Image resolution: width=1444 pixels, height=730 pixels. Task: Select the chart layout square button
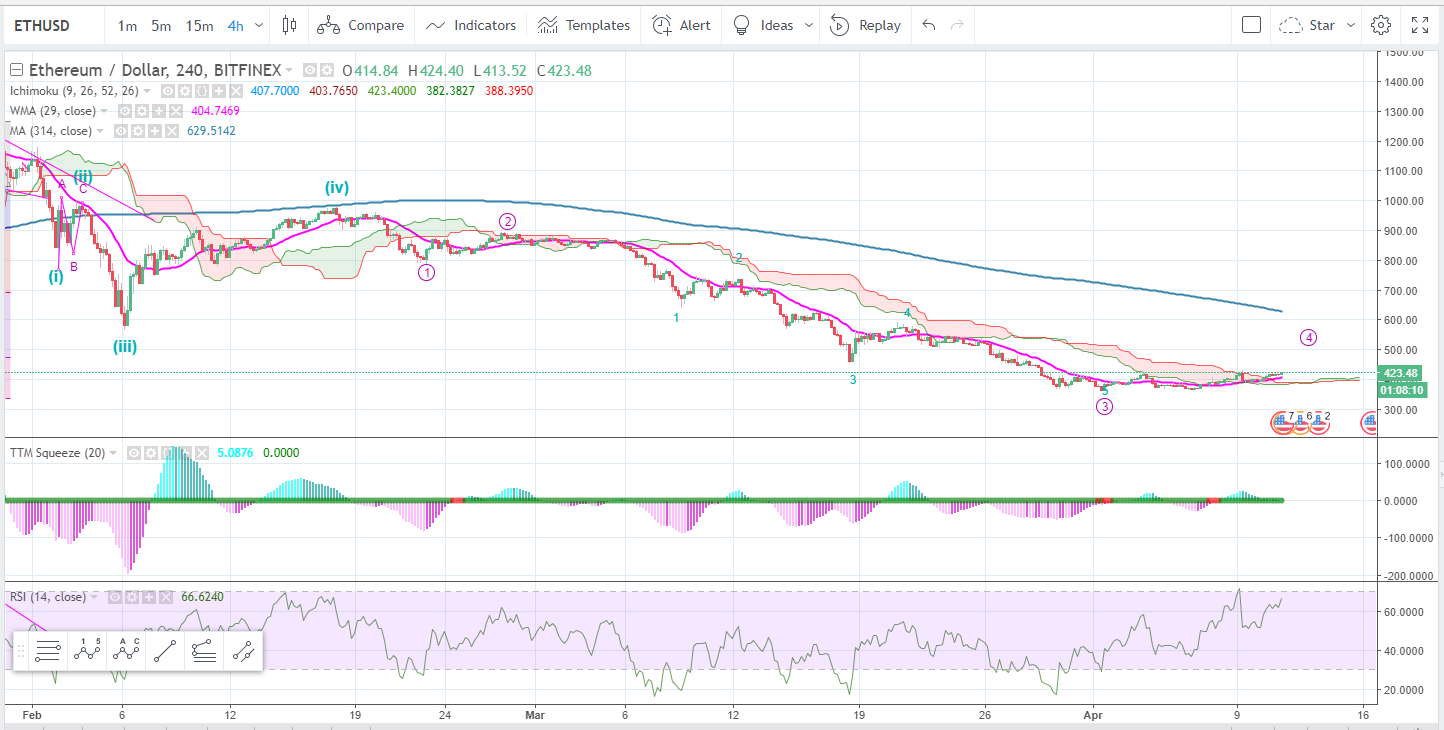(x=1251, y=25)
